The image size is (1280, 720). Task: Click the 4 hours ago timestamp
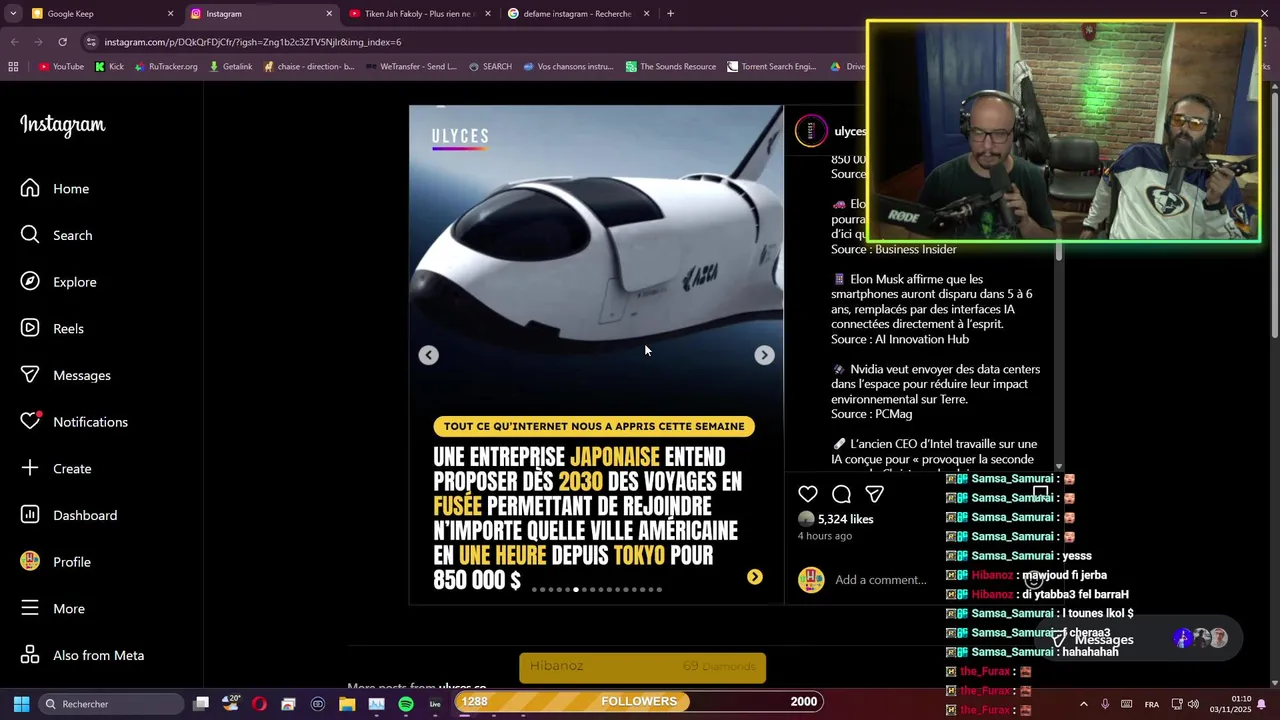pos(825,536)
